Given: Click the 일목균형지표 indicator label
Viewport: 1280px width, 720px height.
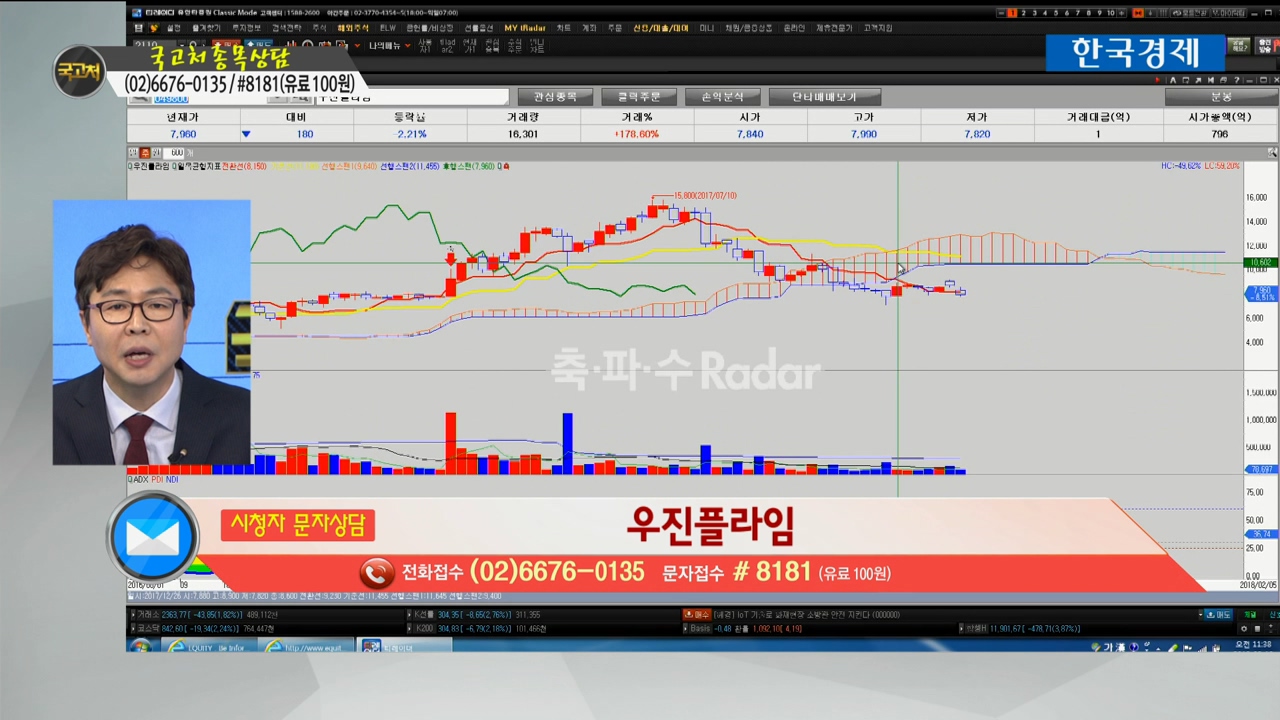Looking at the screenshot, I should [x=196, y=166].
